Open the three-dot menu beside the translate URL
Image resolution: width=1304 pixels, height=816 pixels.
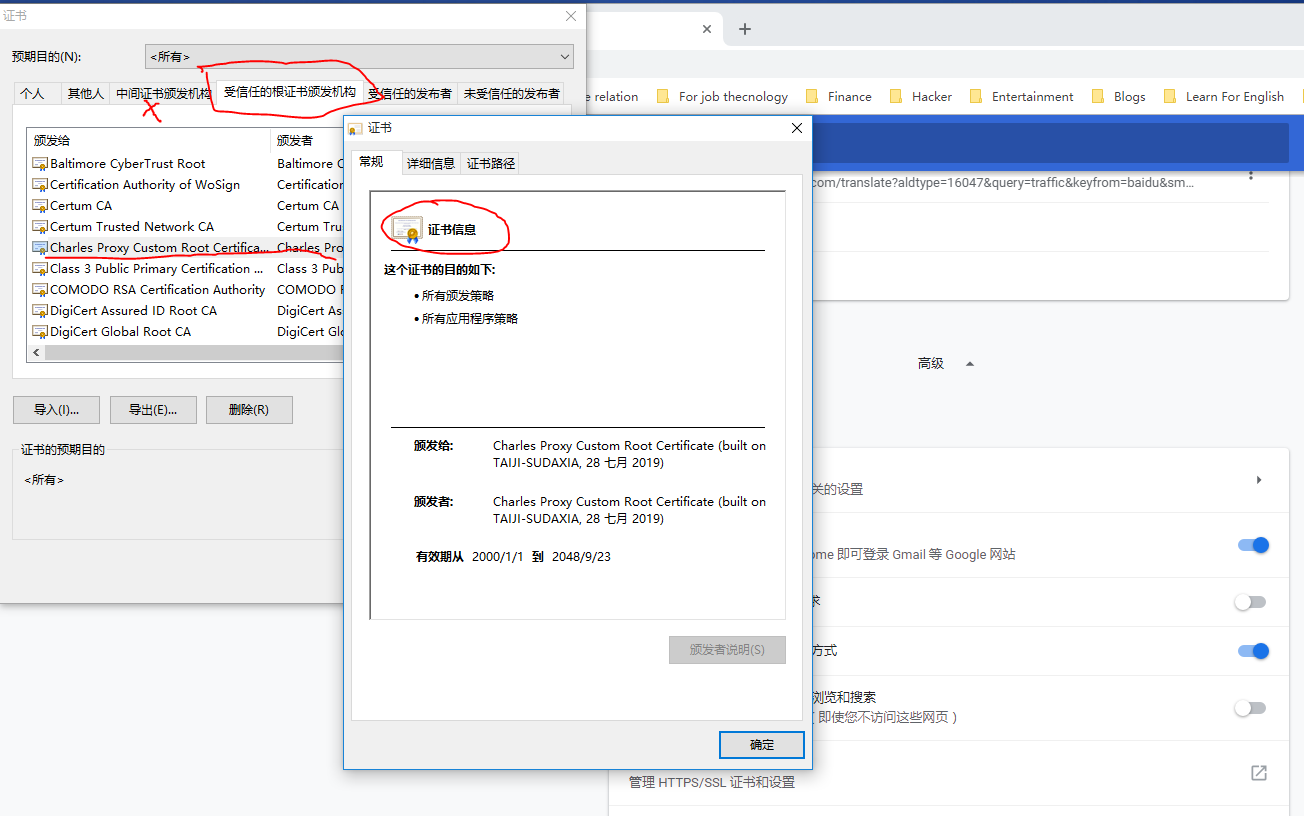click(x=1250, y=176)
